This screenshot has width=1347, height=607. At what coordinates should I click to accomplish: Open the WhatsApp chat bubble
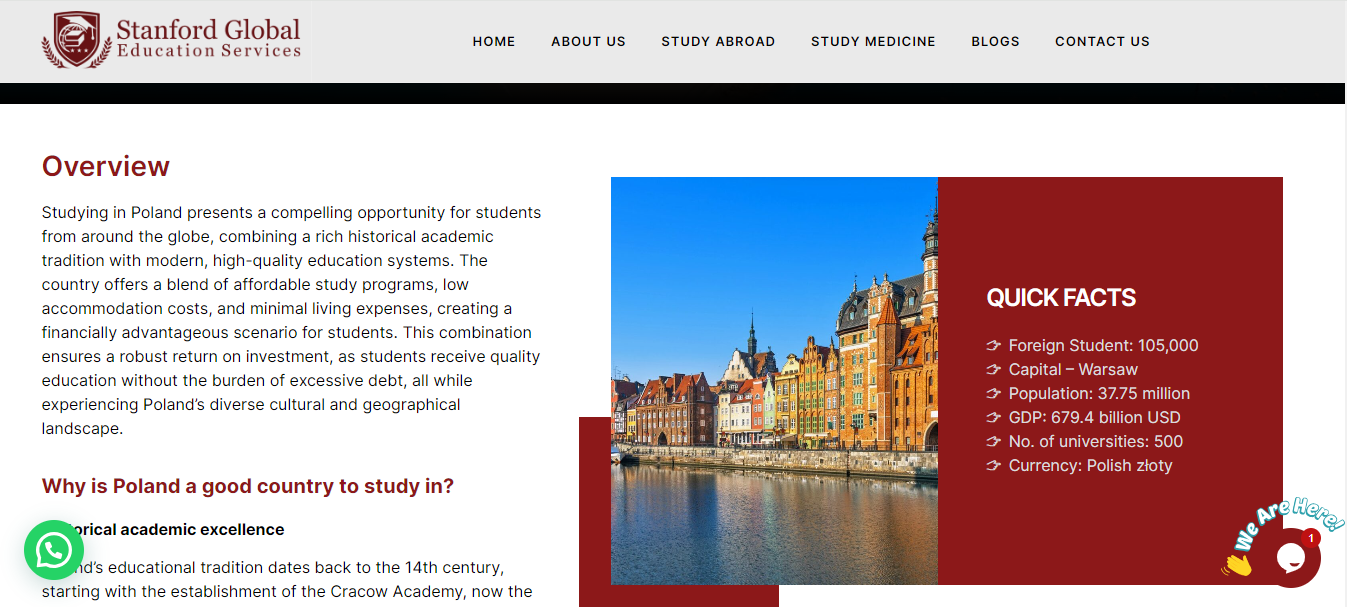coord(54,550)
